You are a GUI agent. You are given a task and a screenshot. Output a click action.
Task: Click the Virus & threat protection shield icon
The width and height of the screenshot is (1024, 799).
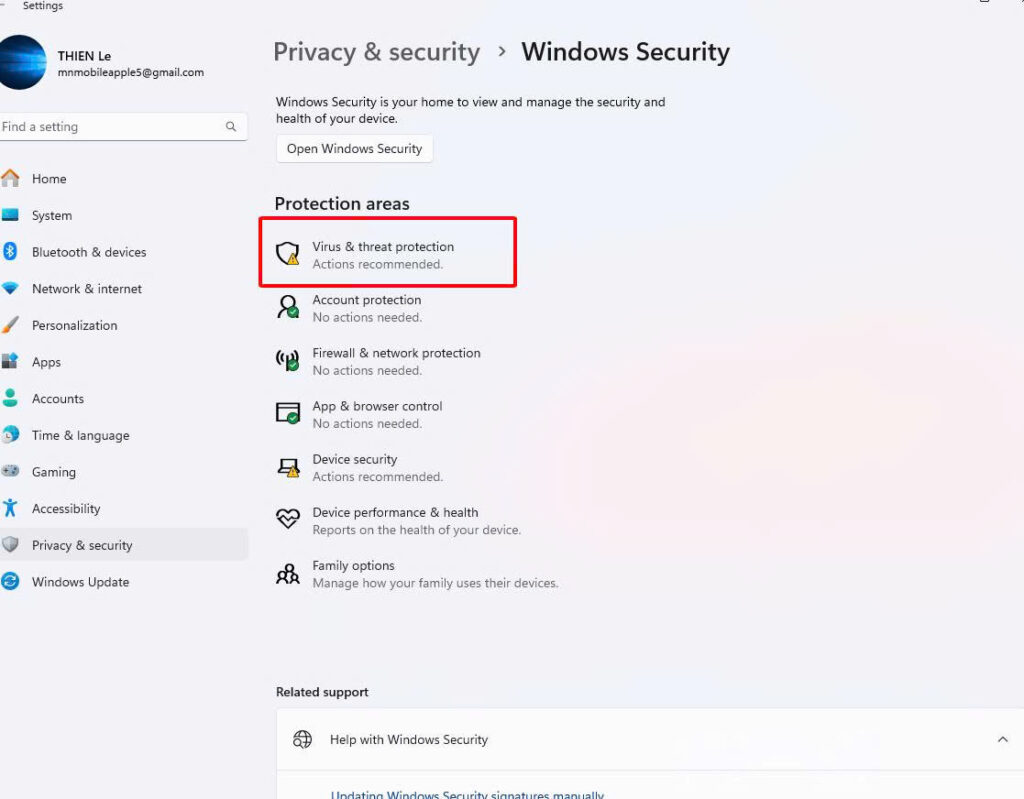click(x=288, y=254)
